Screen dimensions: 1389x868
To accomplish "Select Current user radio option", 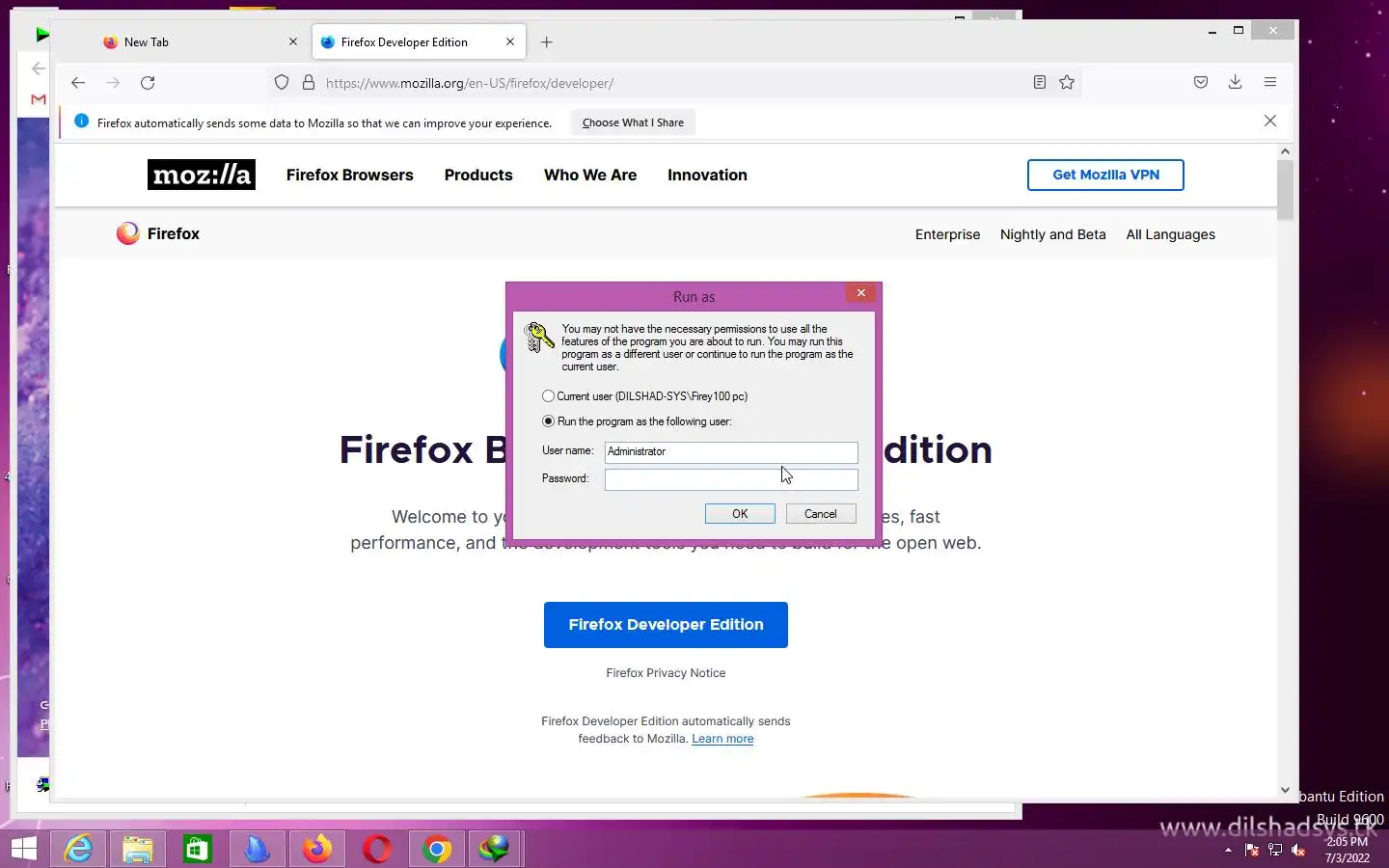I will click(548, 396).
